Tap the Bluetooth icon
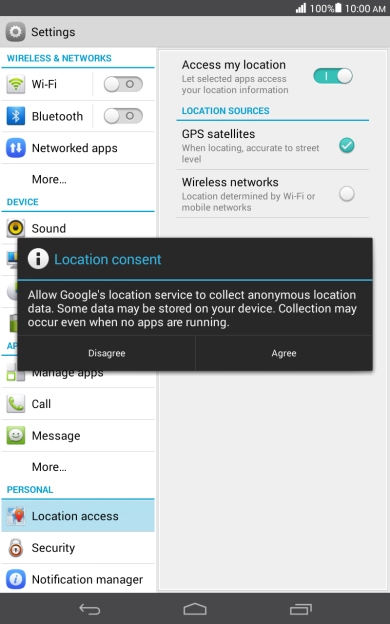390x624 pixels. pos(16,116)
